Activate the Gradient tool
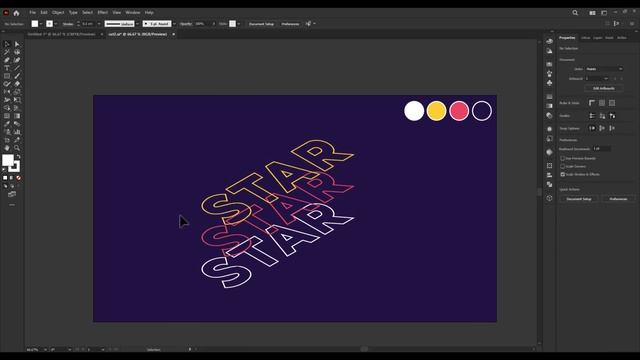This screenshot has width=640, height=360. pyautogui.click(x=17, y=116)
